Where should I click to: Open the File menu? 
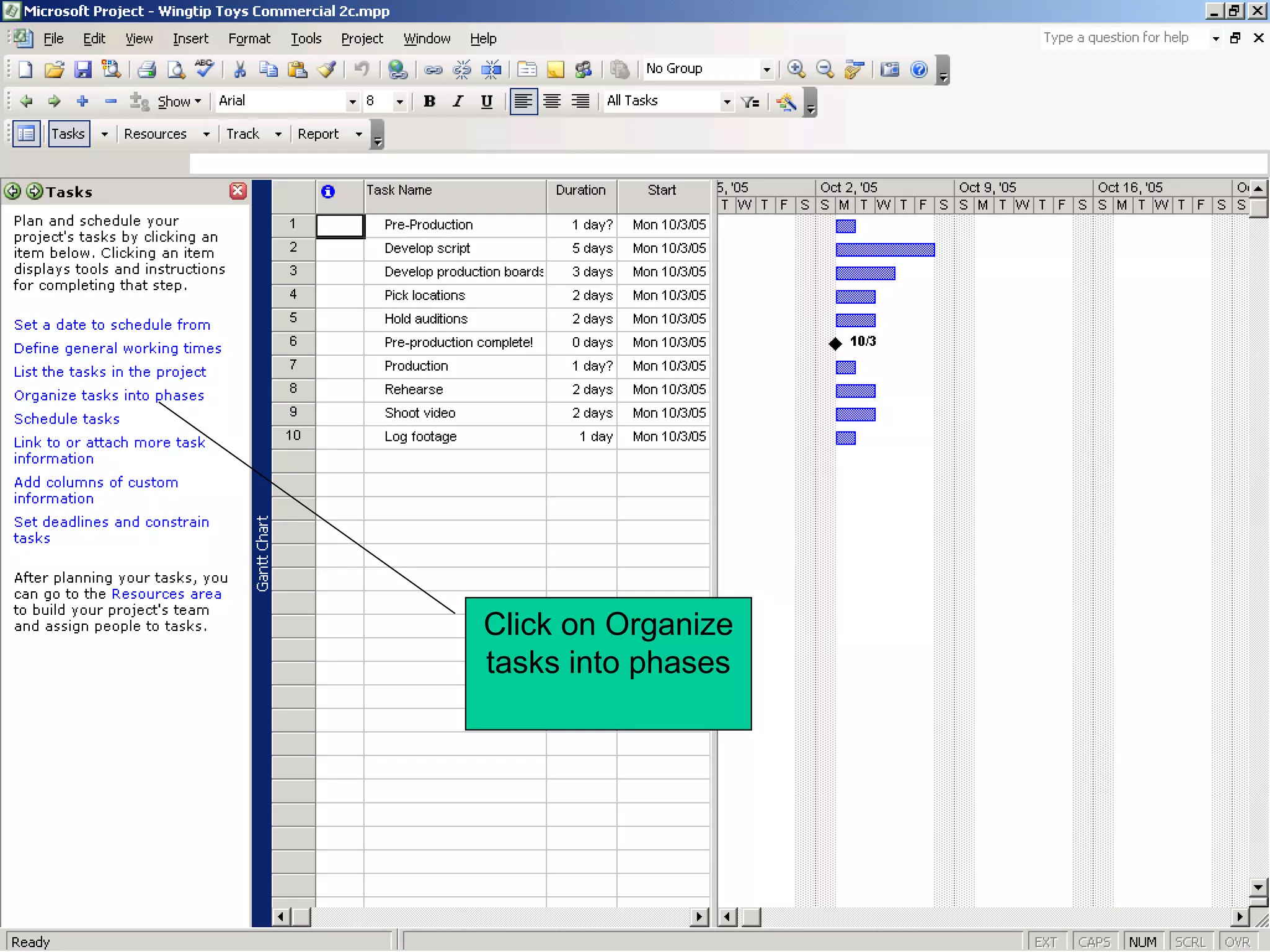click(x=53, y=38)
